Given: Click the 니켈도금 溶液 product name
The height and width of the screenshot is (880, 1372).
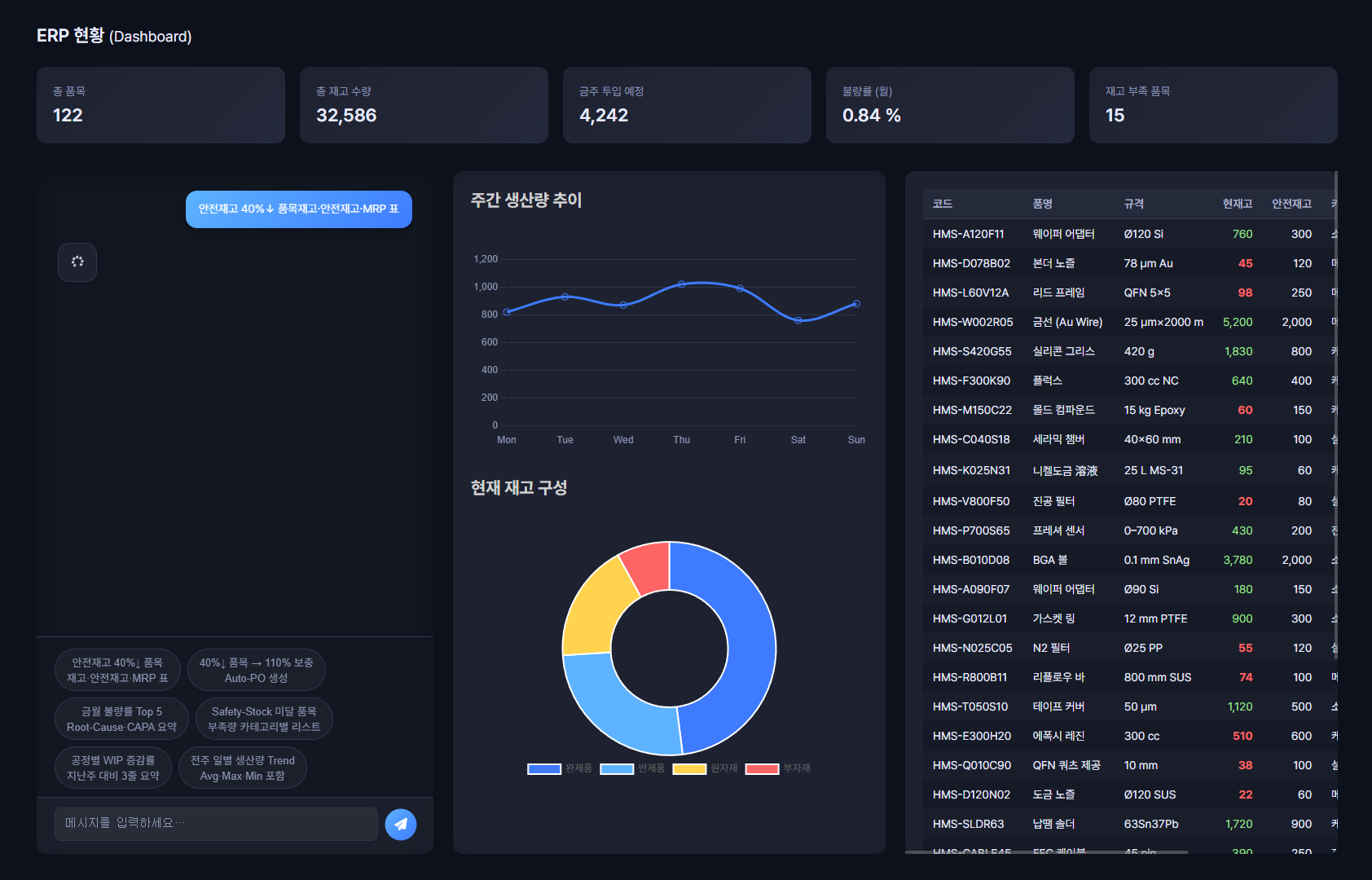Looking at the screenshot, I should pyautogui.click(x=1066, y=470).
